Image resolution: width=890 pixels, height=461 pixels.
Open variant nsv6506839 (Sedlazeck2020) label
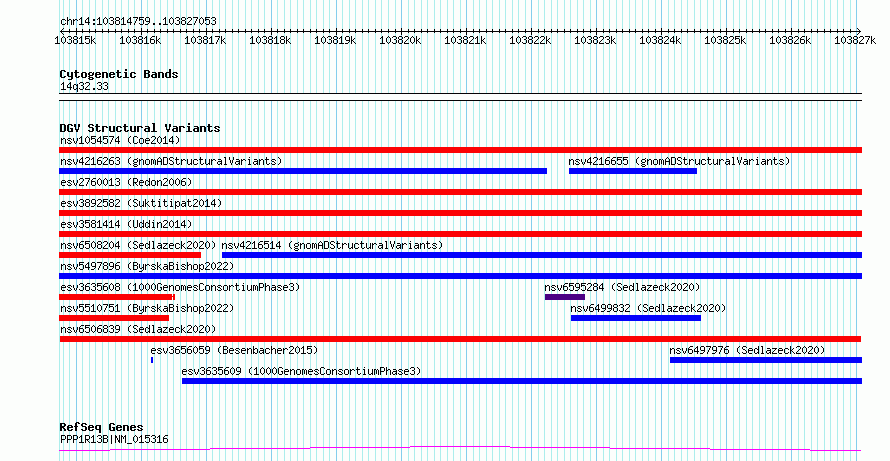coord(138,329)
